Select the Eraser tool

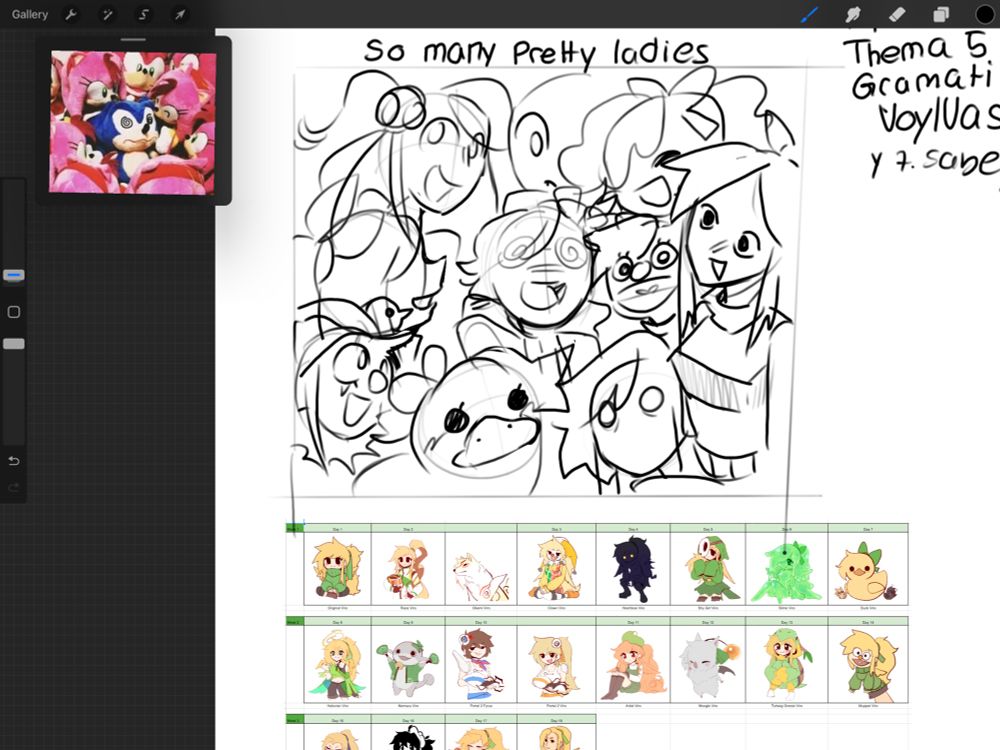(897, 14)
